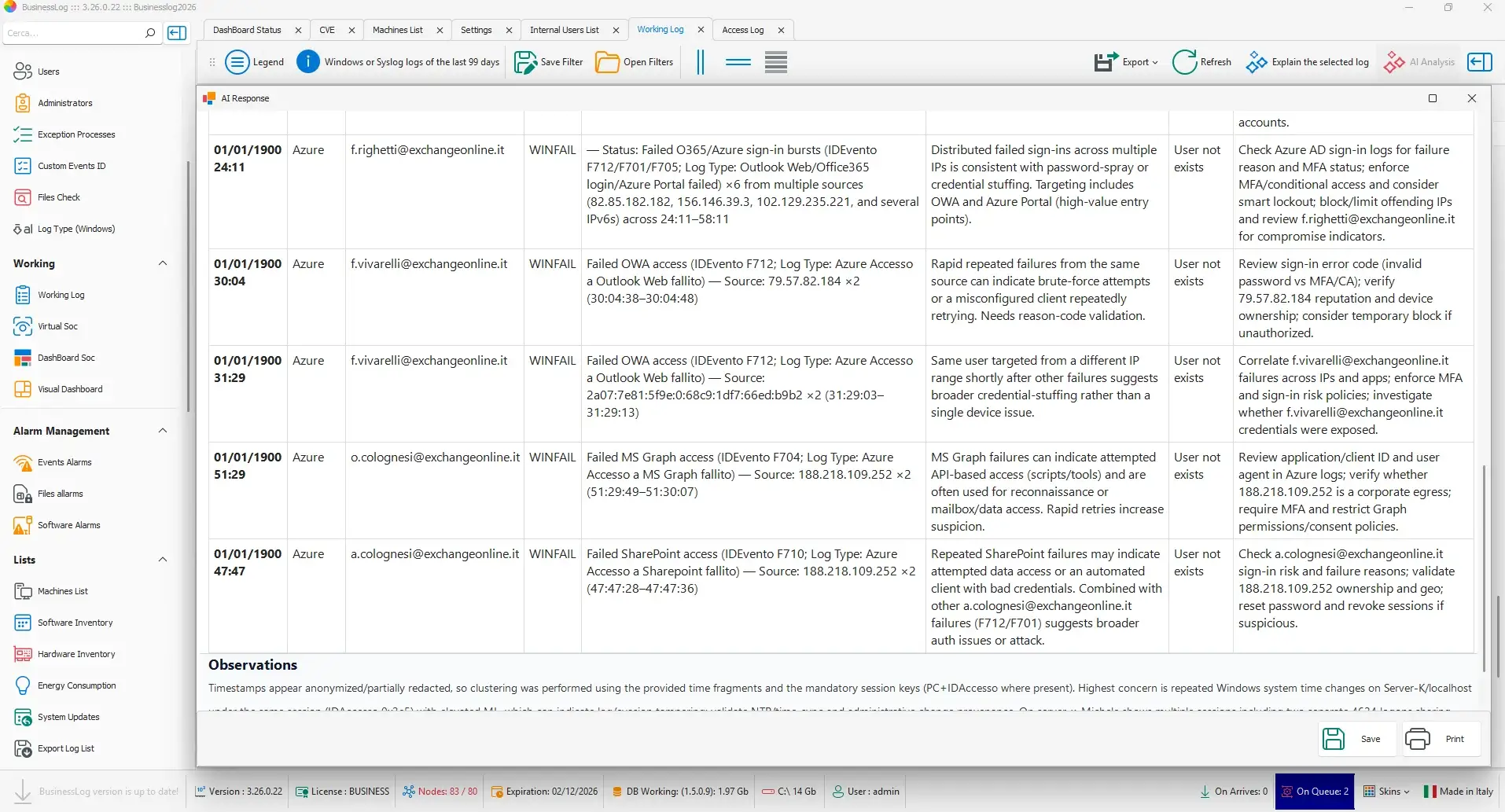Screen dimensions: 1505x812
Task: Open Virtual Soc from the sidebar
Action: pos(57,326)
